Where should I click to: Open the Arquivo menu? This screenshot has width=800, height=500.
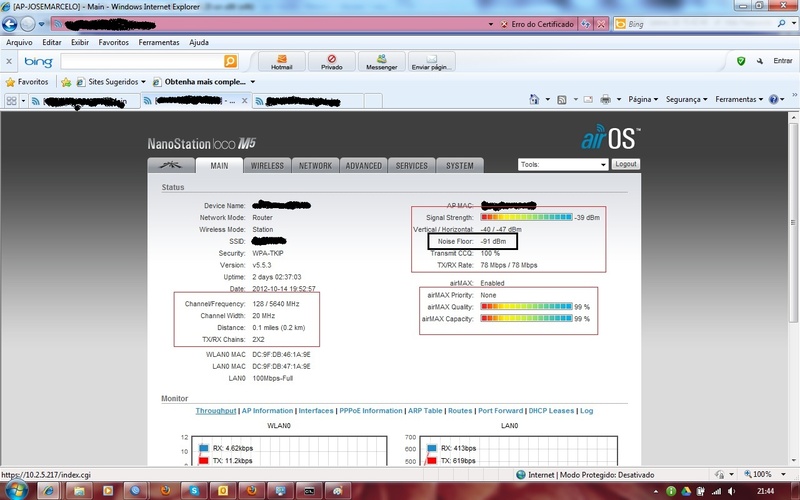(x=19, y=42)
